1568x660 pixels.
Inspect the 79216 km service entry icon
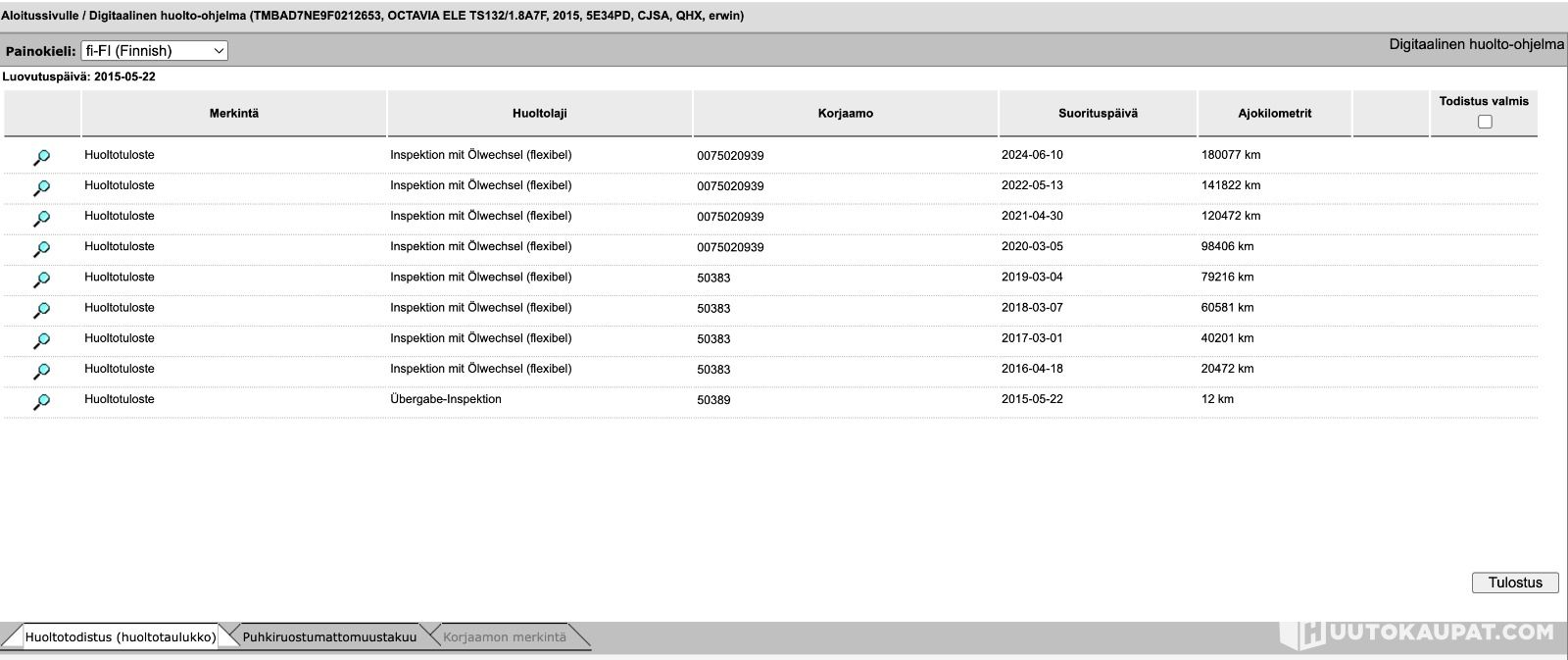41,279
